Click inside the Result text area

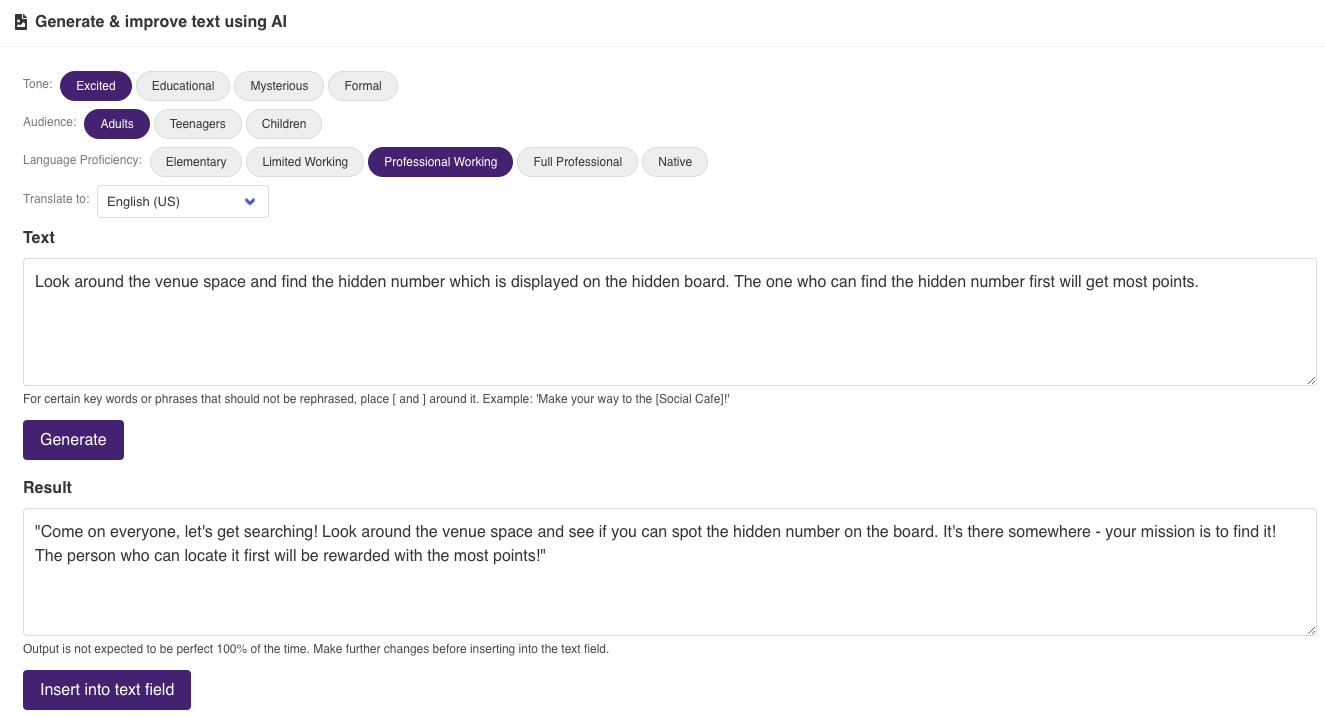pos(670,572)
